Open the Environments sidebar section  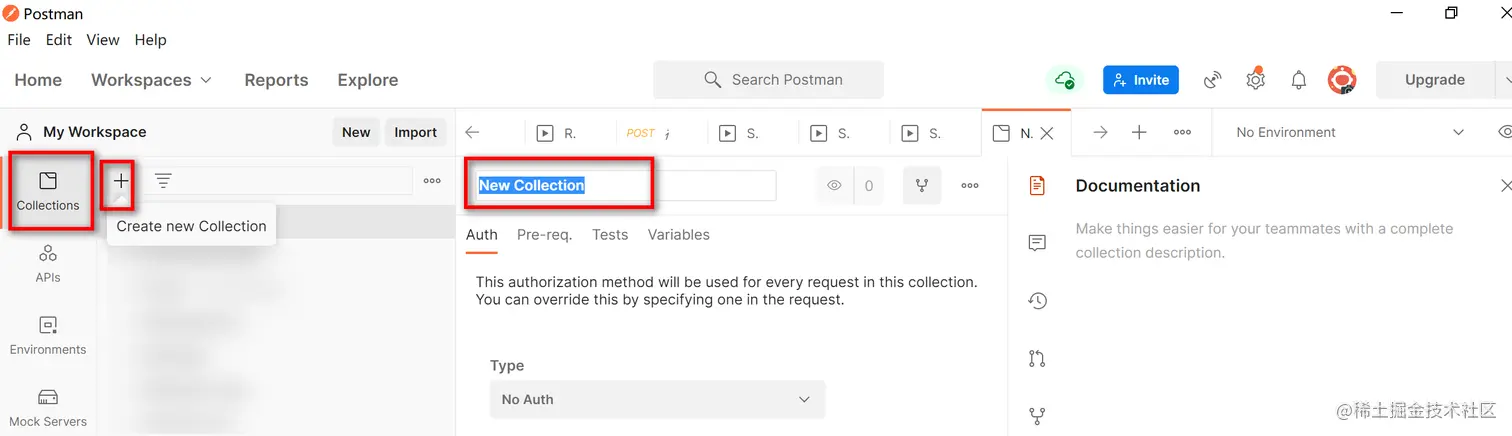[x=48, y=336]
